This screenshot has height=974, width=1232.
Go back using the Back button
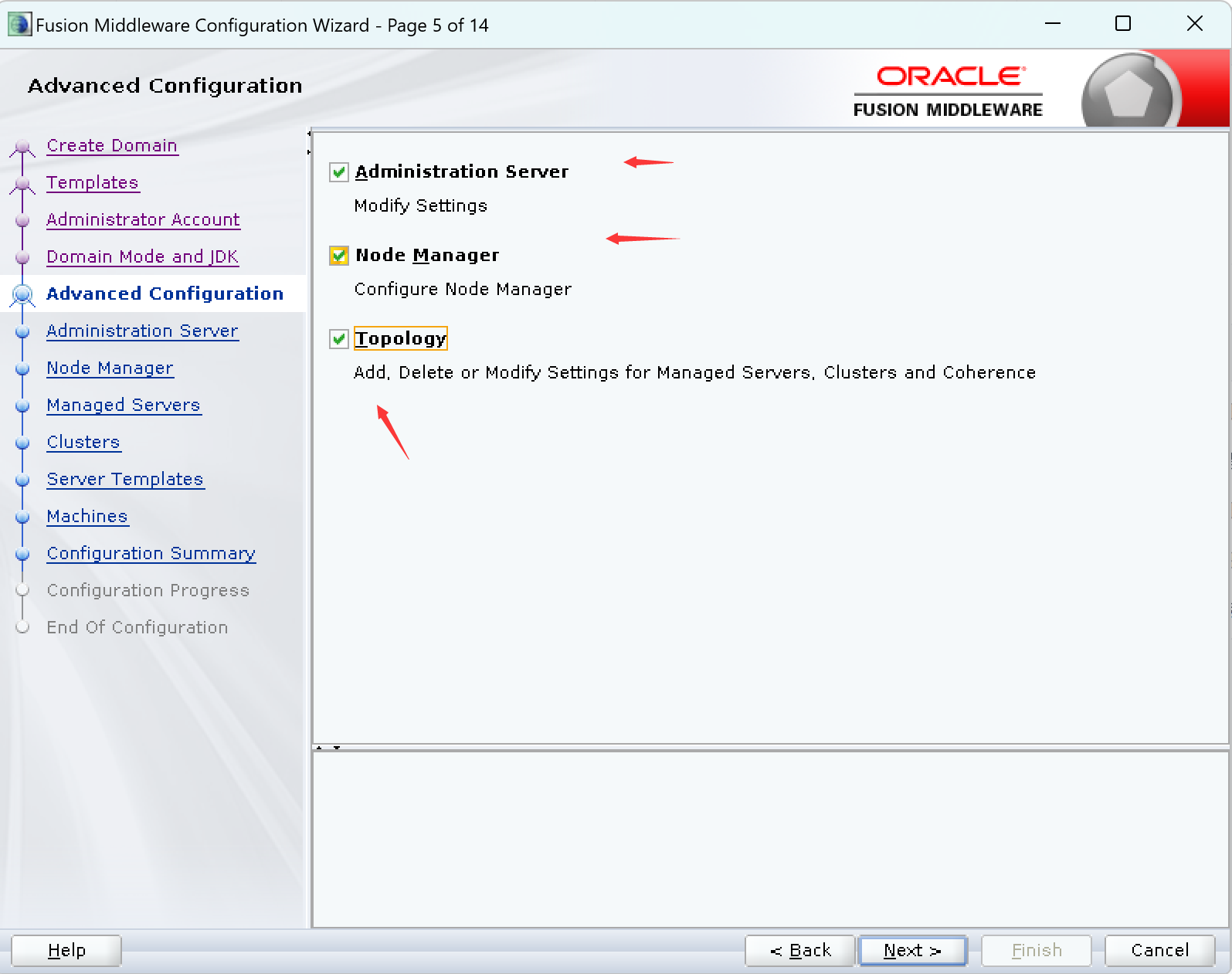(799, 951)
